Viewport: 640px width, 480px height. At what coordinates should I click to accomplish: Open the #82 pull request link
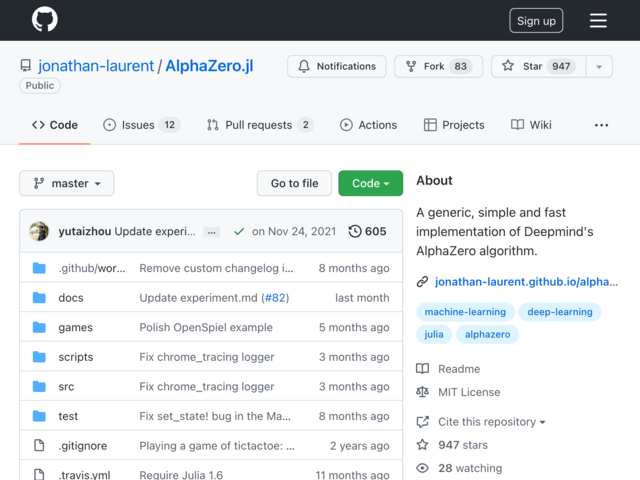(275, 298)
